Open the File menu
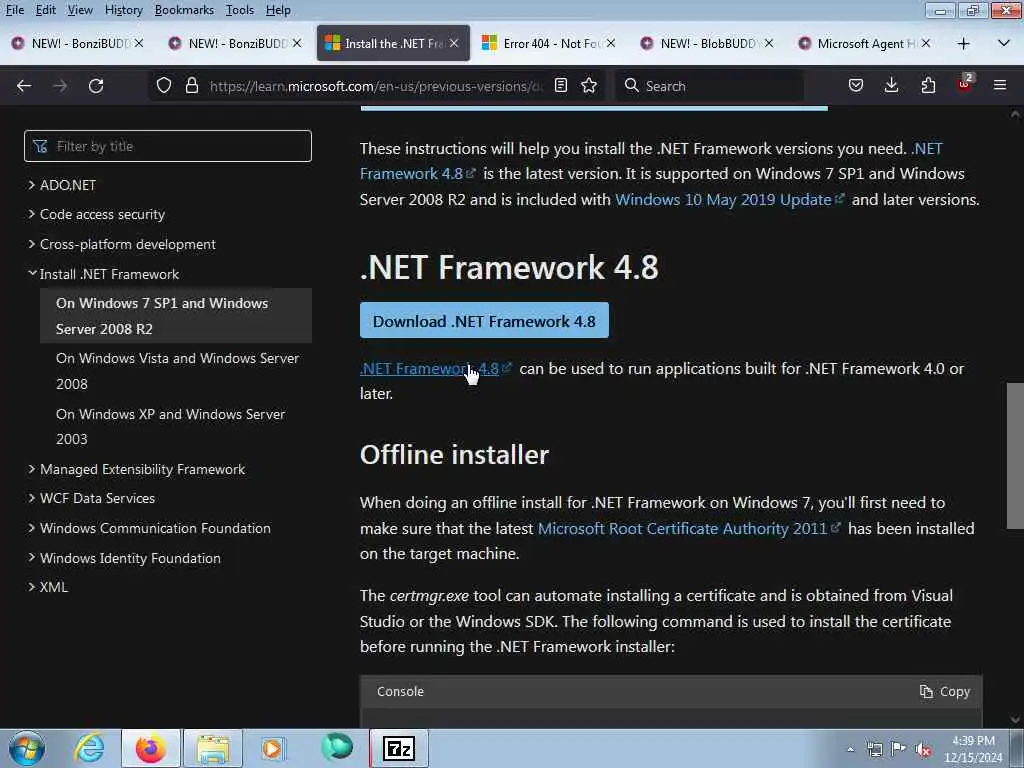The width and height of the screenshot is (1024, 768). coord(14,10)
